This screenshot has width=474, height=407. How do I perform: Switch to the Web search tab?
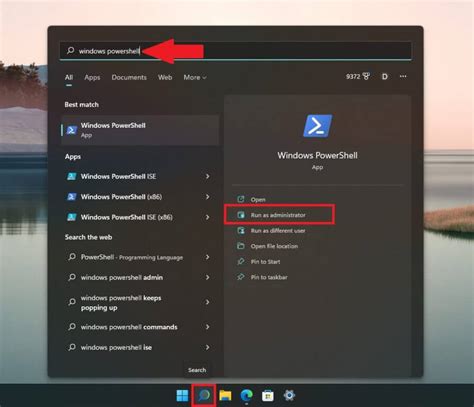coord(165,77)
